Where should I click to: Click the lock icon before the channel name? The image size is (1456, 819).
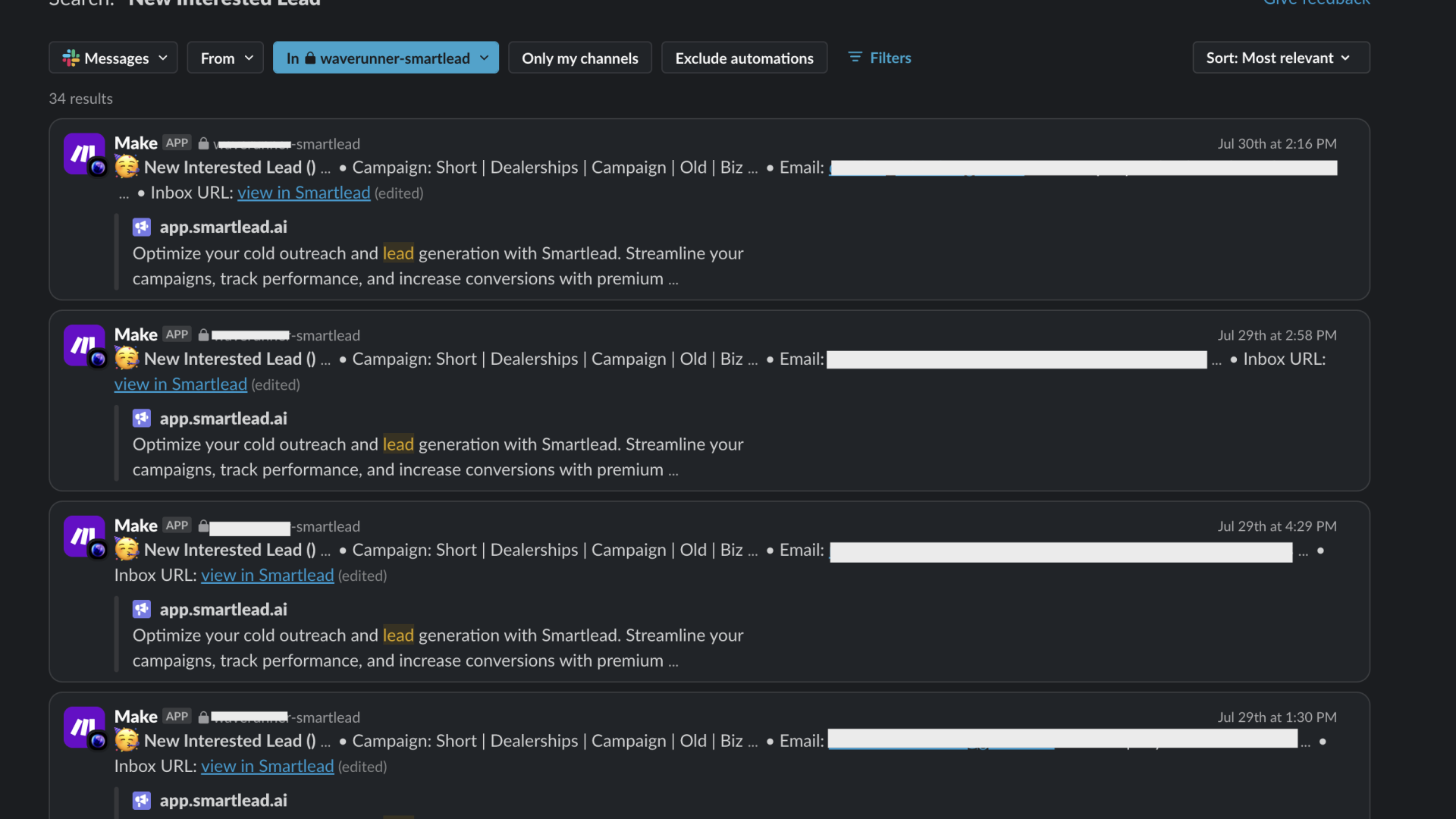coord(203,143)
